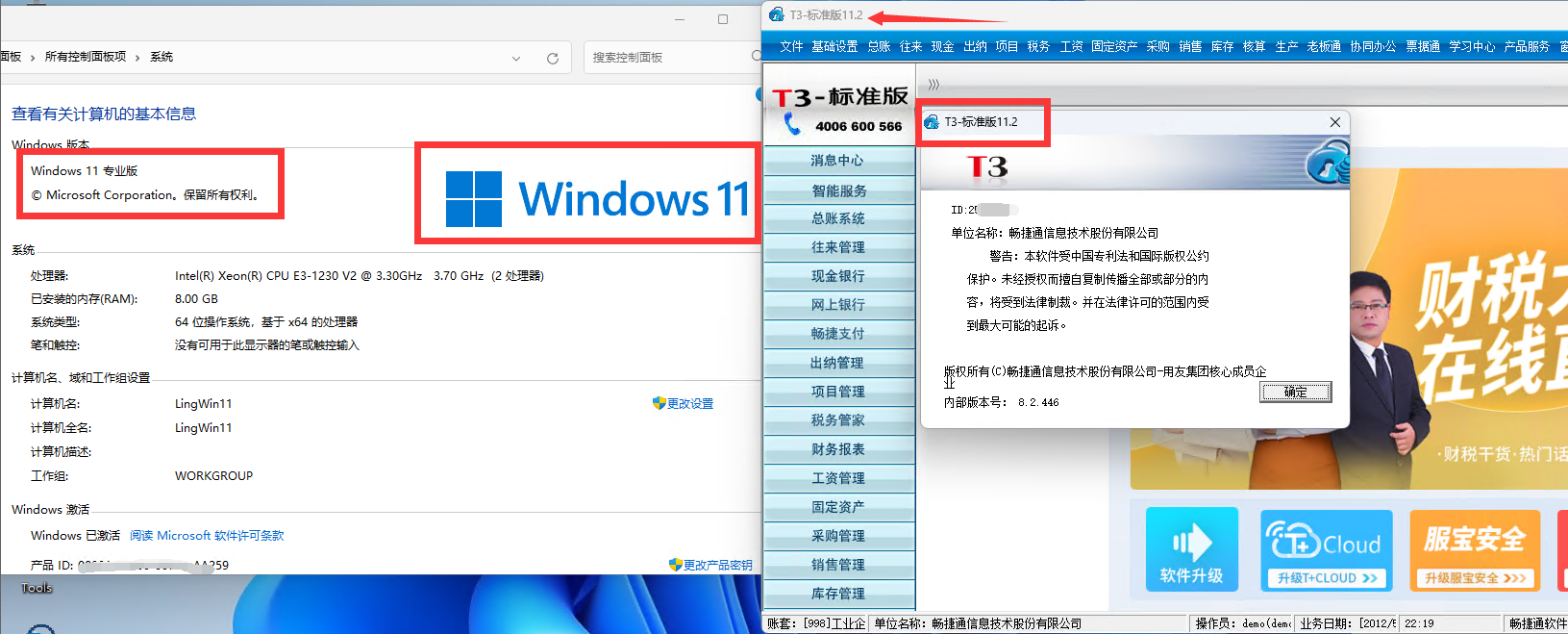
Task: Open the 核算 menu
Action: pyautogui.click(x=1254, y=46)
